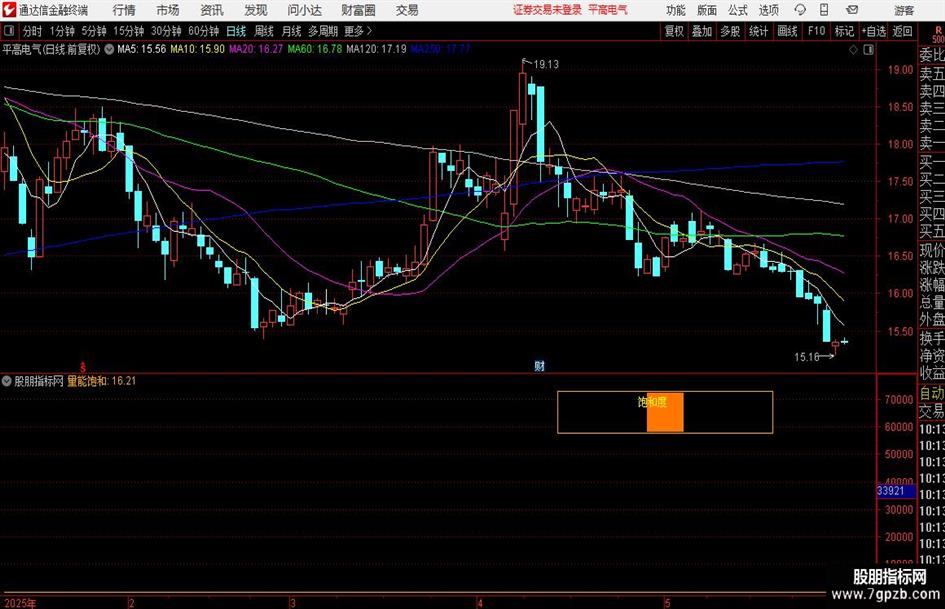The image size is (945, 609).
Task: Expand 更多 periods chevron
Action: pos(369,31)
